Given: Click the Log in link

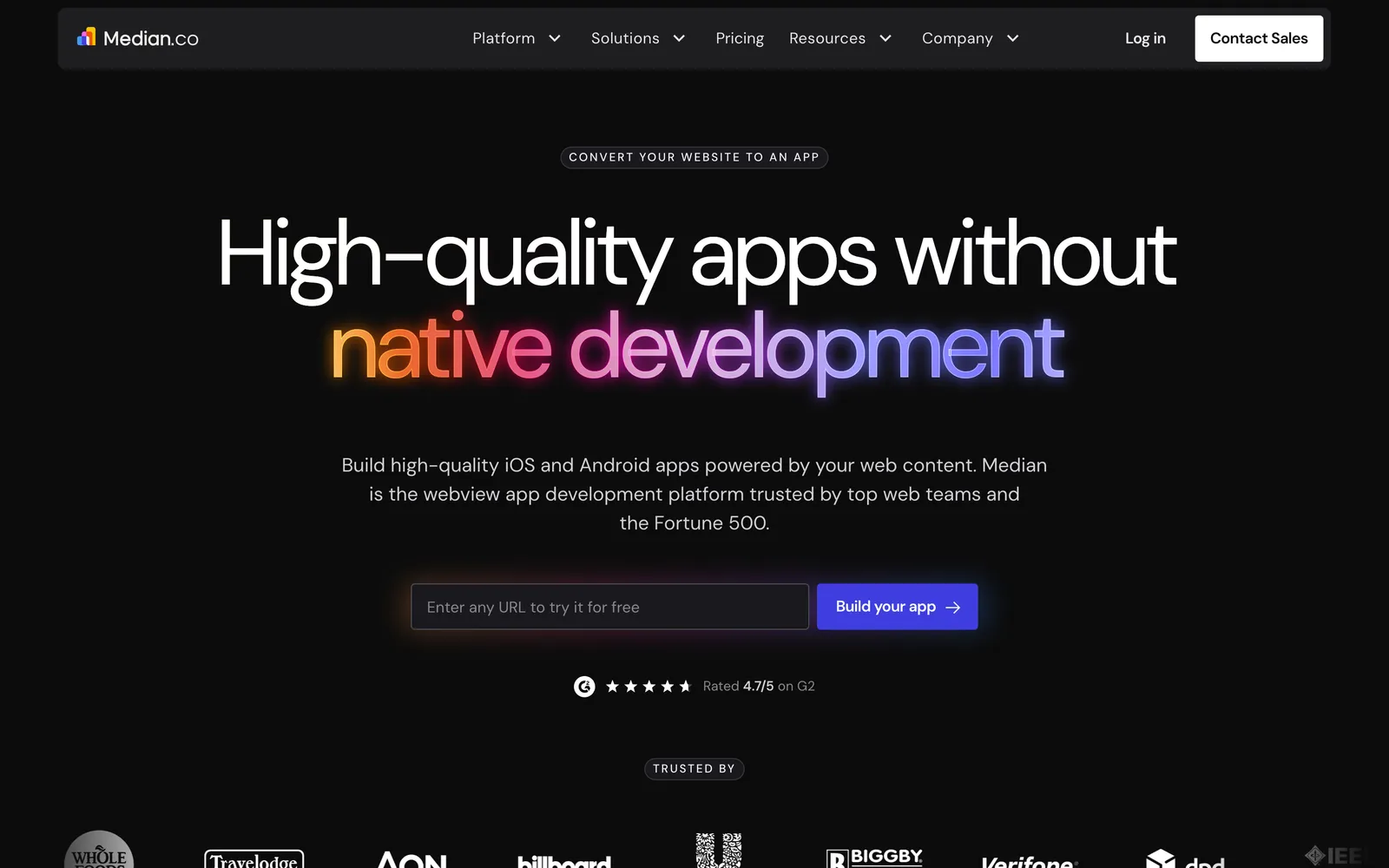Looking at the screenshot, I should [x=1145, y=38].
